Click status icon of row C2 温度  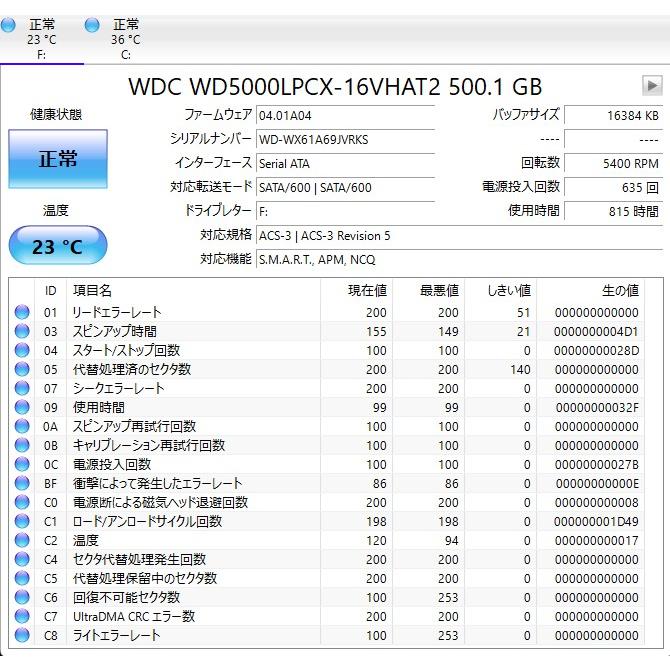(22, 541)
